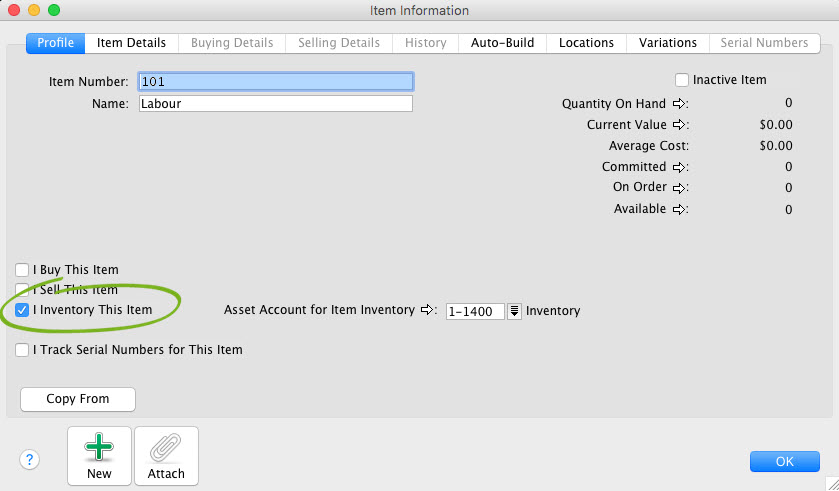Confirm with the OK button
Image resolution: width=839 pixels, height=491 pixels.
(x=784, y=461)
